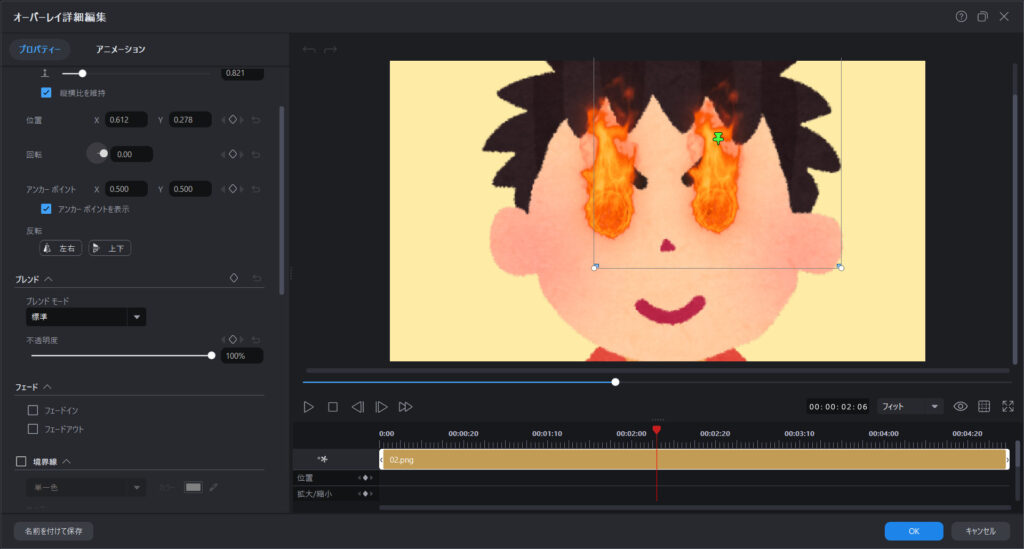Screen dimensions: 1024x549
Task: Step to previous frame
Action: (x=357, y=407)
